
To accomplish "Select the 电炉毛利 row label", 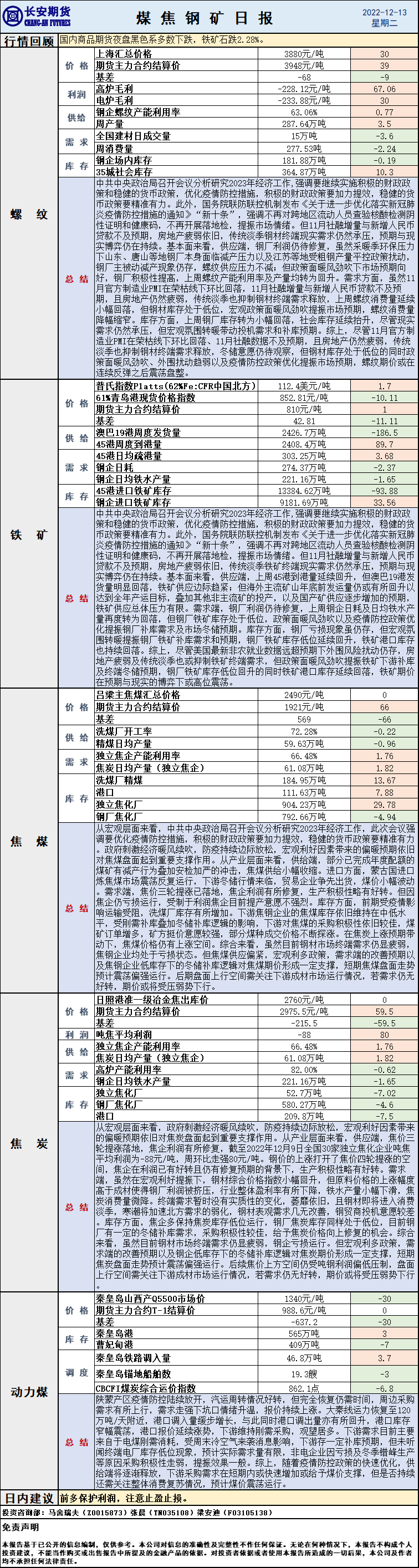I will tap(114, 100).
